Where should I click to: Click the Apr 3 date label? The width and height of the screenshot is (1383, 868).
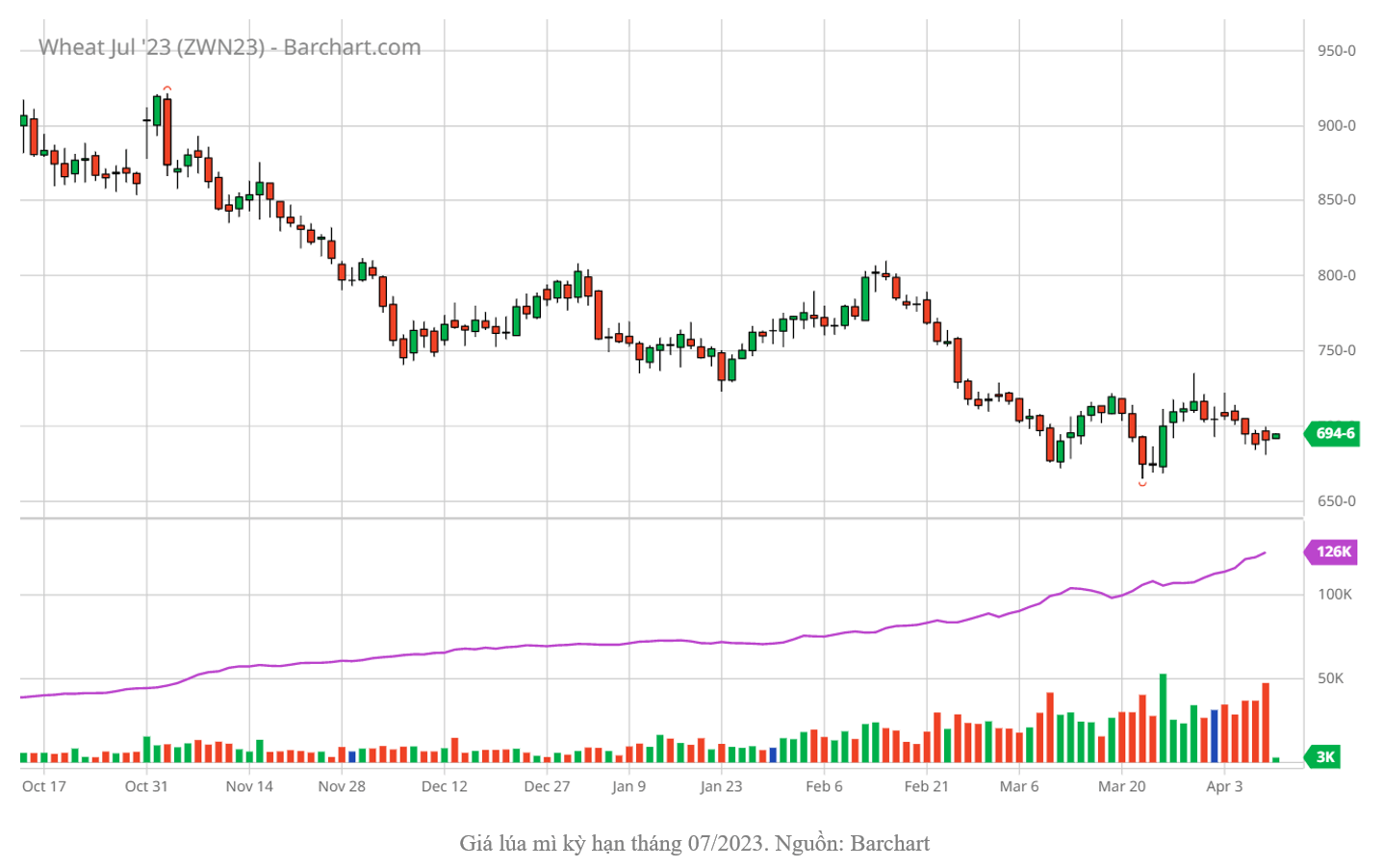1224,786
